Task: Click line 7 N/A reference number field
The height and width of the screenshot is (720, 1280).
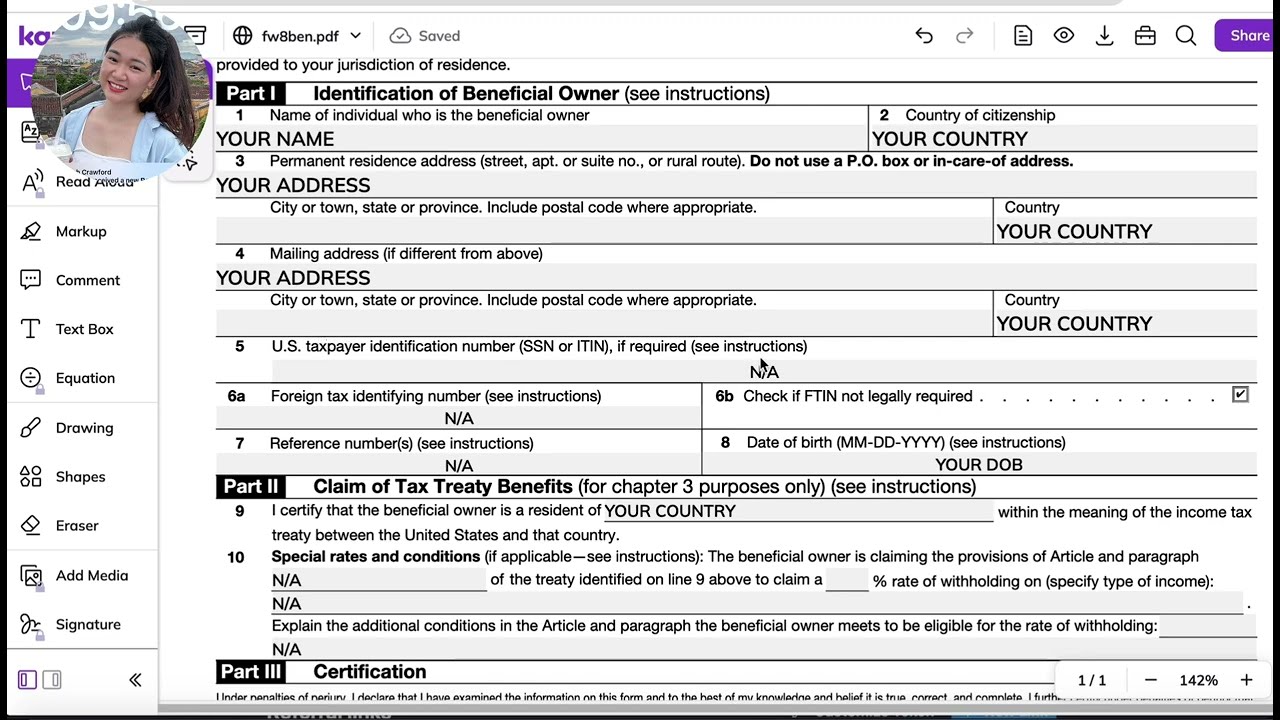Action: pyautogui.click(x=459, y=465)
